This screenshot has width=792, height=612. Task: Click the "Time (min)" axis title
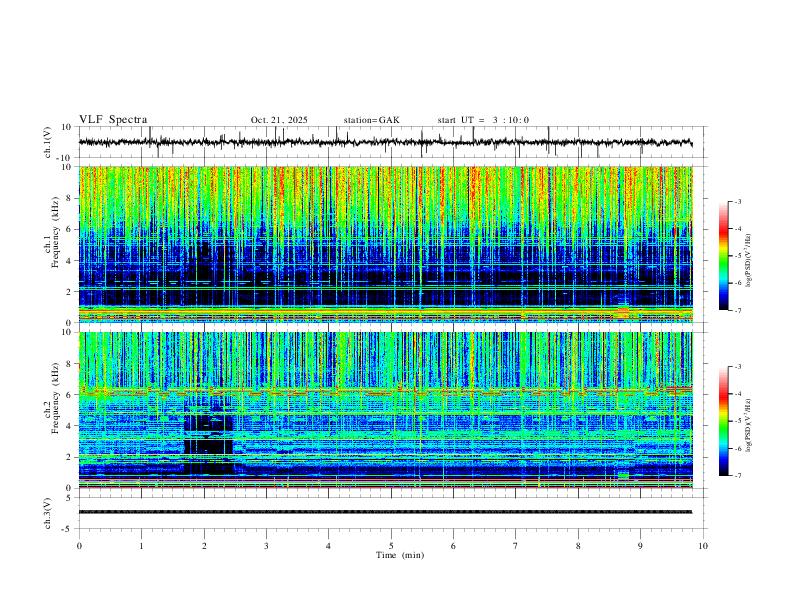[x=400, y=555]
